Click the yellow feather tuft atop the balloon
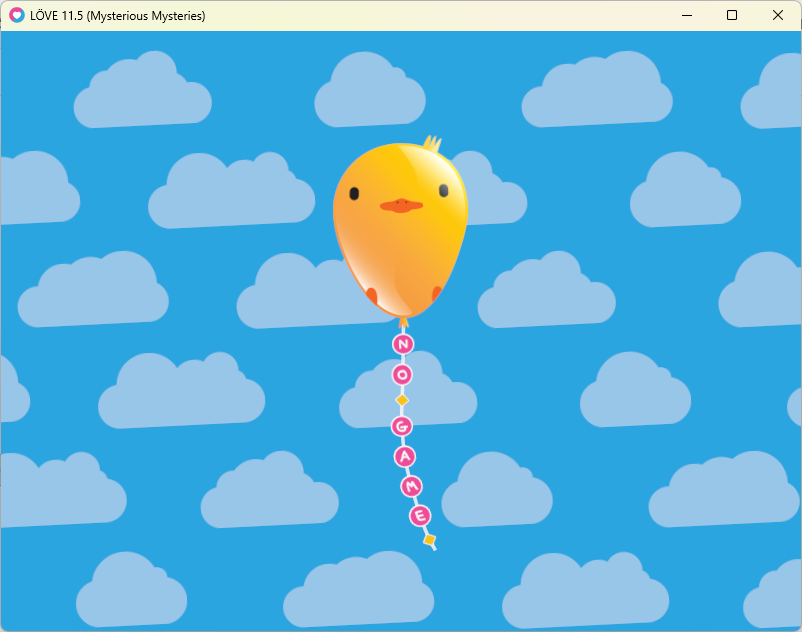The height and width of the screenshot is (632, 802). coord(432,144)
